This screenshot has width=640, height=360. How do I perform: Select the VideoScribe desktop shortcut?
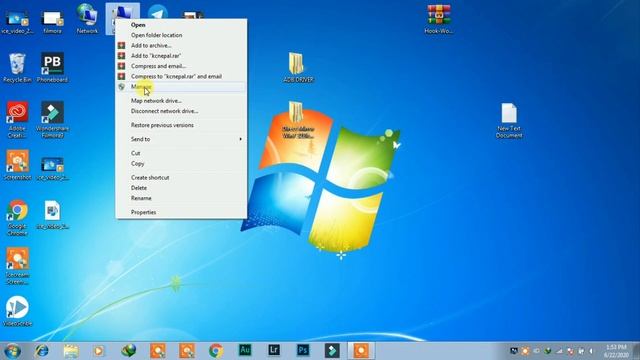click(17, 311)
